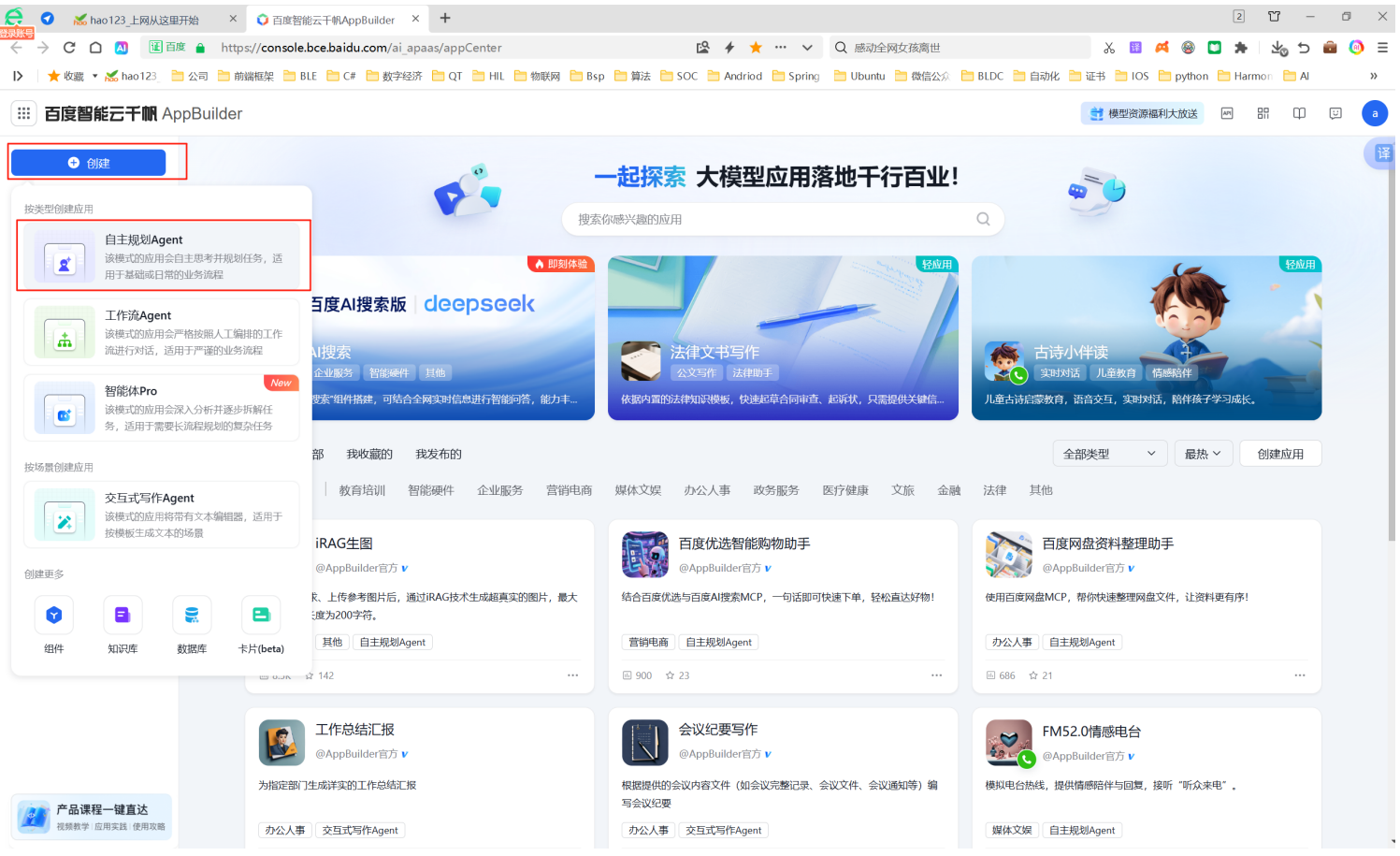
Task: Click the blue 创建 button
Action: (x=88, y=163)
